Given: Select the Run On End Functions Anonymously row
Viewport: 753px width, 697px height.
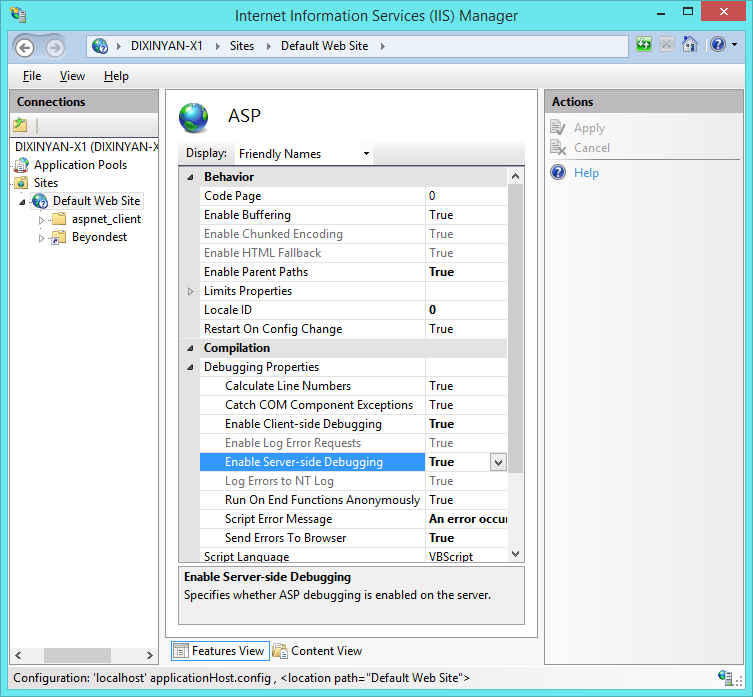Looking at the screenshot, I should point(353,500).
